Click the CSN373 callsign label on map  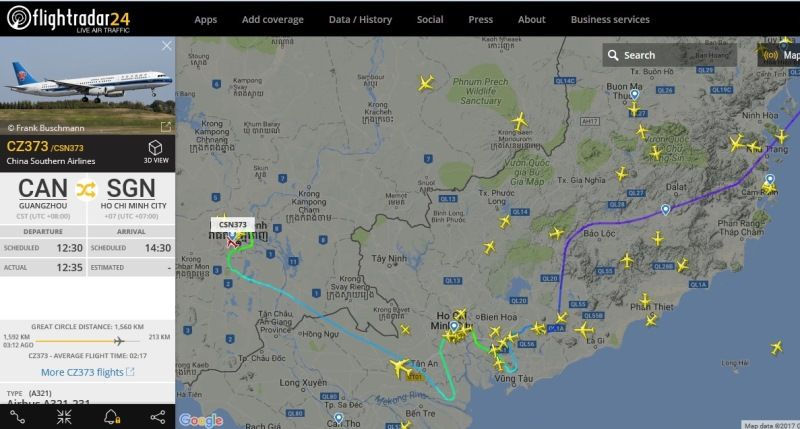[x=233, y=224]
